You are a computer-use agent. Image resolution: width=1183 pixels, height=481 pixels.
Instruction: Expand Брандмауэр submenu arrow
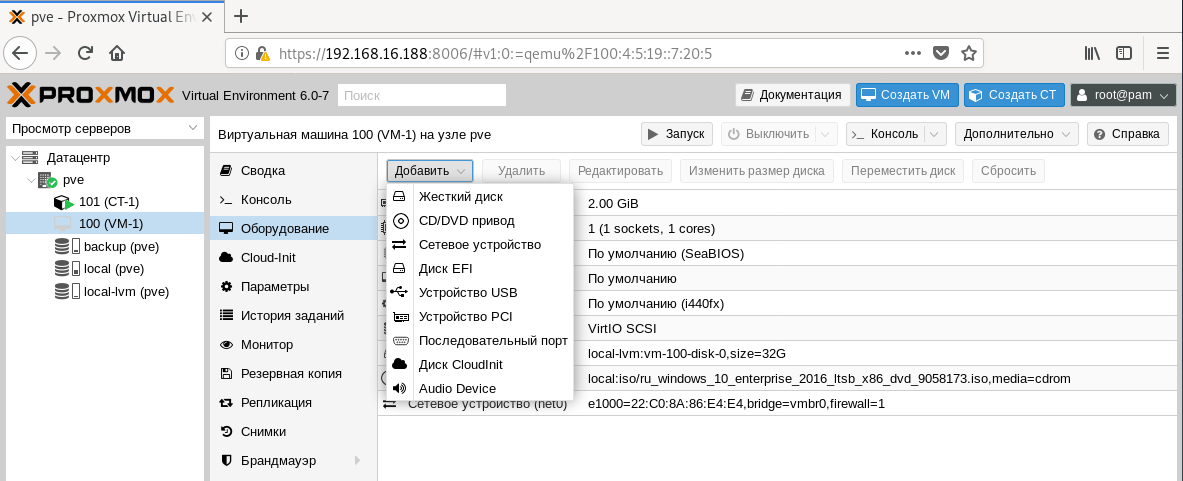(x=357, y=461)
